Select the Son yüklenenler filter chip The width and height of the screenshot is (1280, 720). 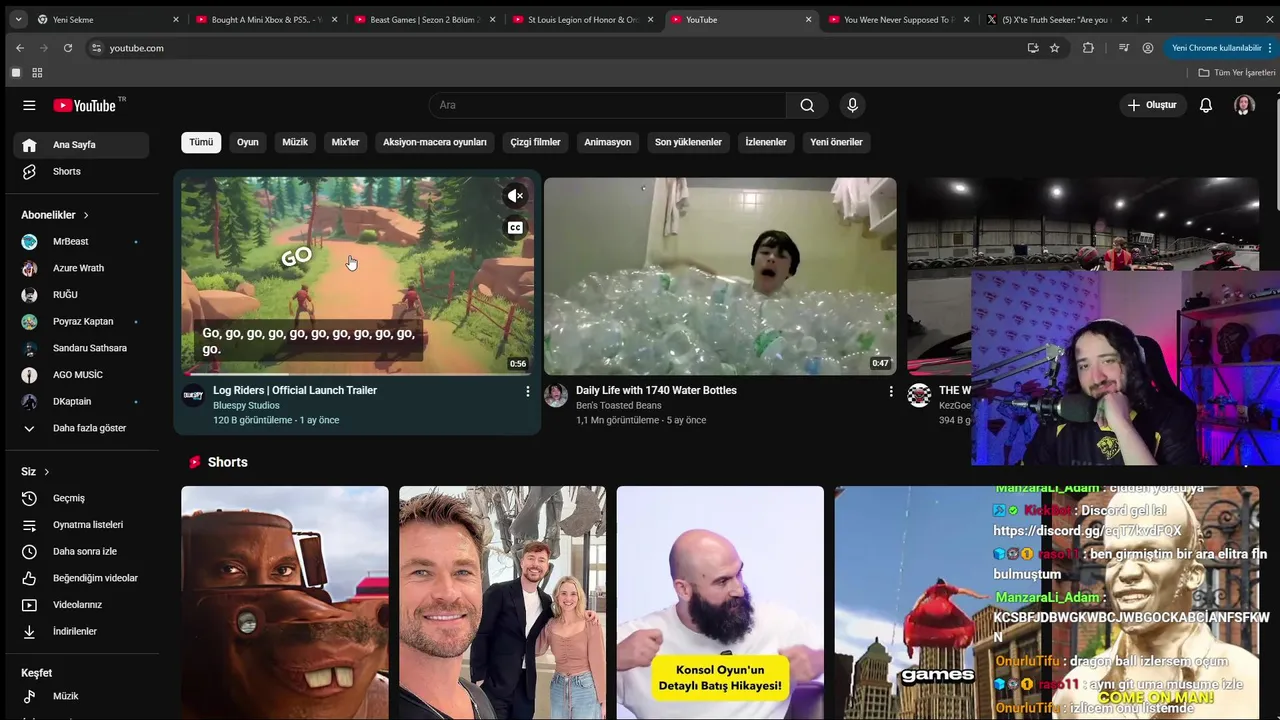[688, 142]
